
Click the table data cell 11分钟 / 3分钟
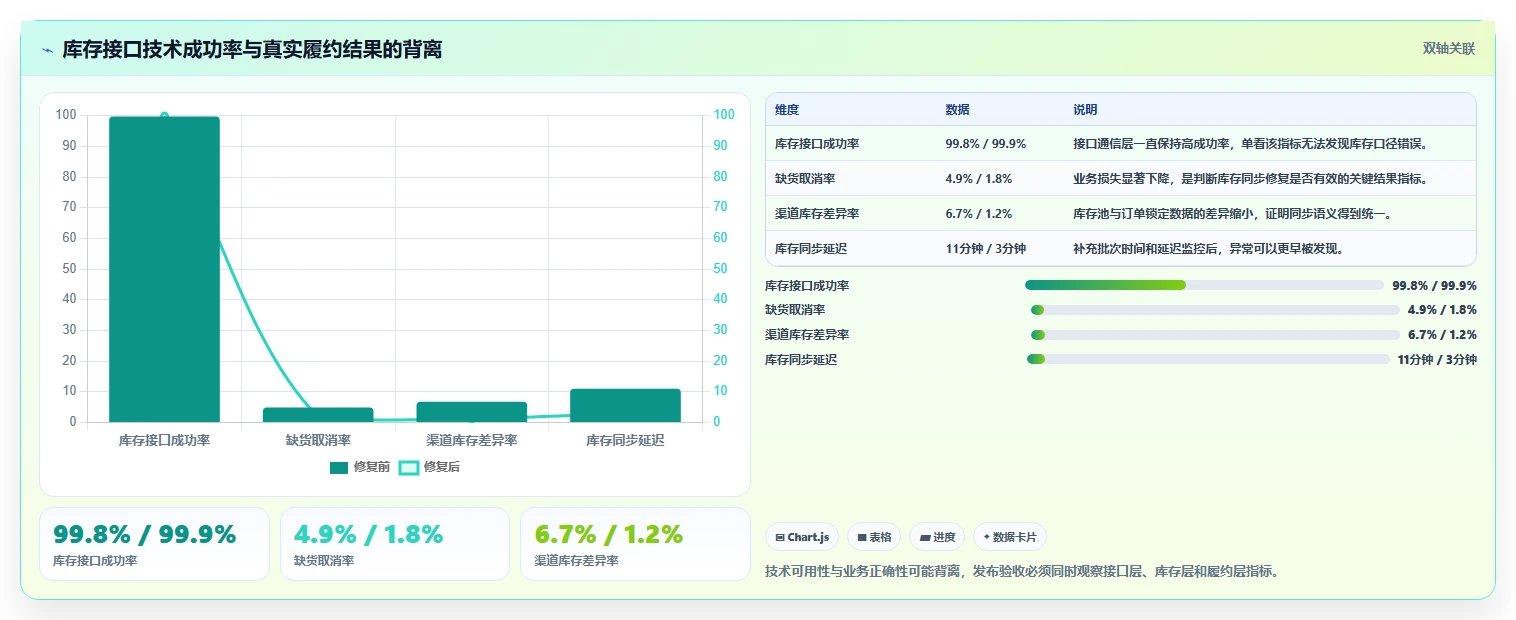pos(985,249)
